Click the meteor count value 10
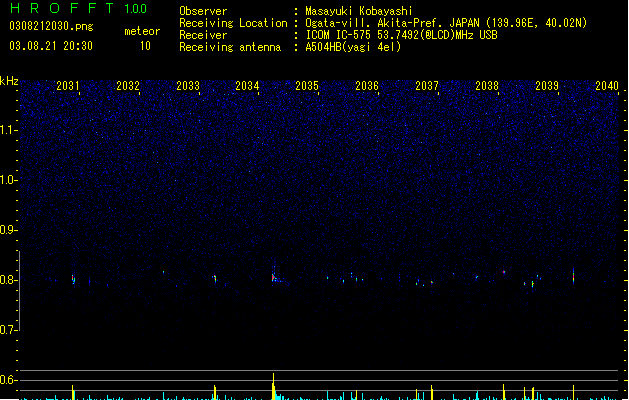The height and width of the screenshot is (400, 629). (145, 46)
